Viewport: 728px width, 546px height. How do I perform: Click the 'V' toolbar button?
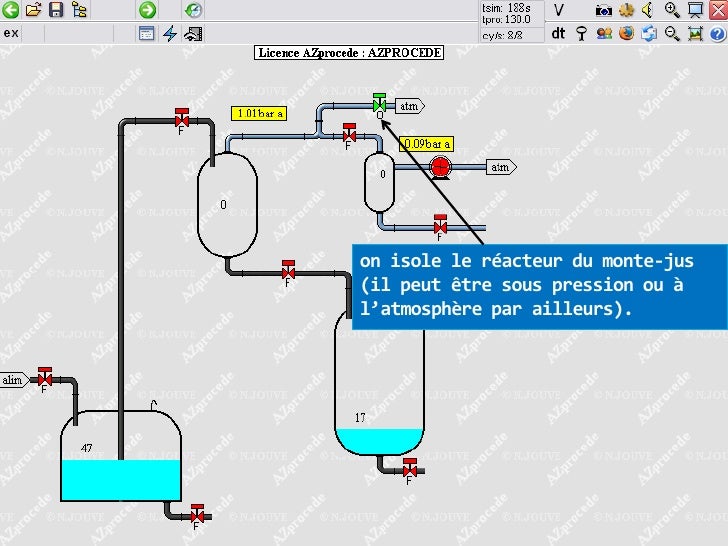(559, 10)
